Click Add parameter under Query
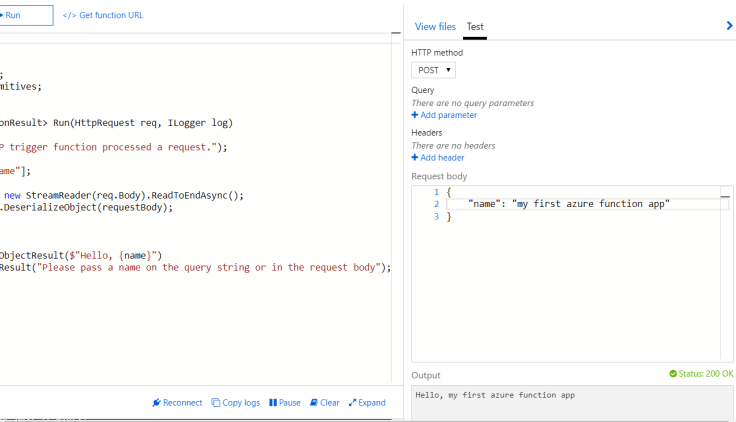Screen dimensions: 736x422 (449, 115)
